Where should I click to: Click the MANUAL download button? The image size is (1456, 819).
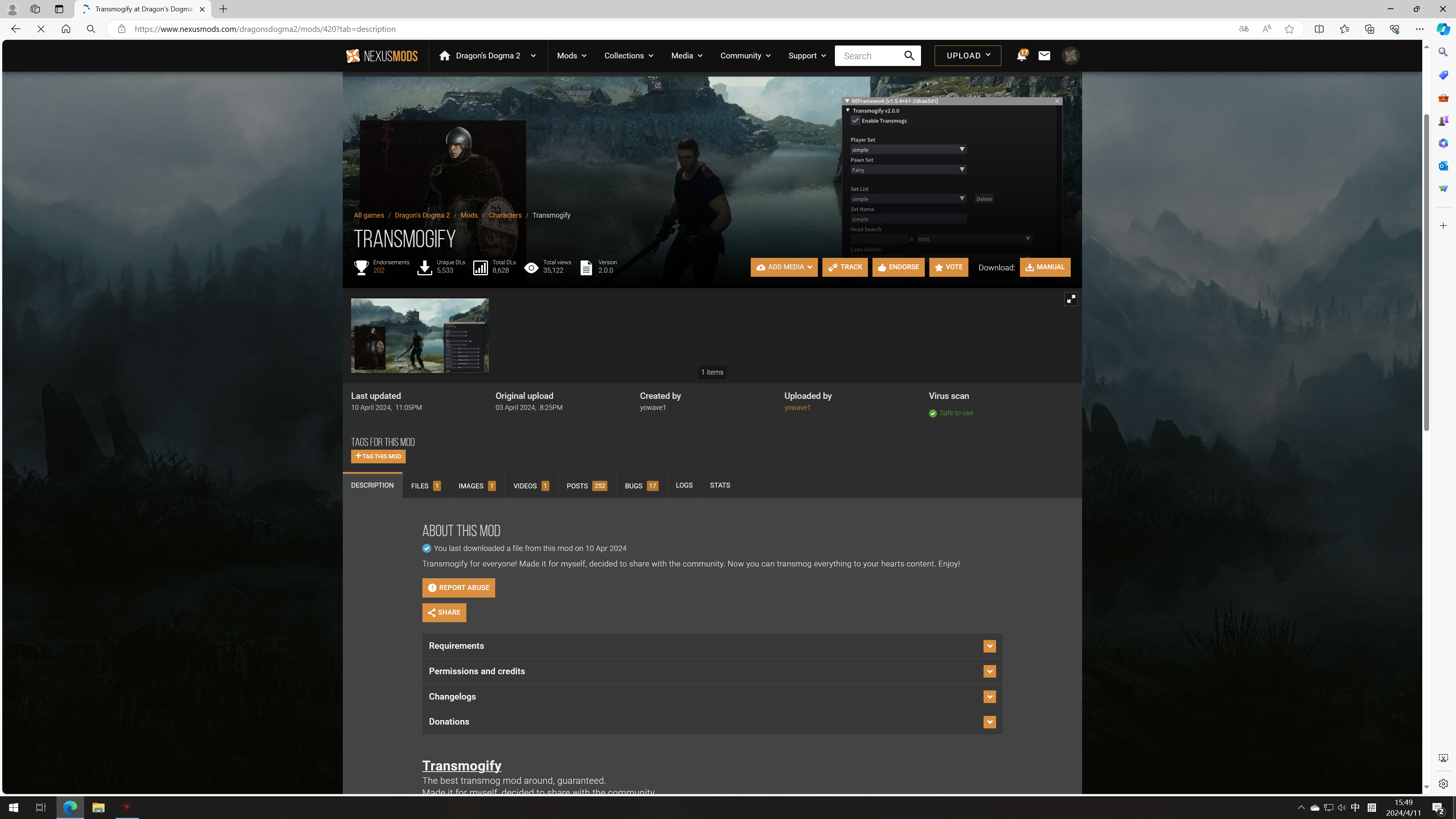[x=1045, y=267]
